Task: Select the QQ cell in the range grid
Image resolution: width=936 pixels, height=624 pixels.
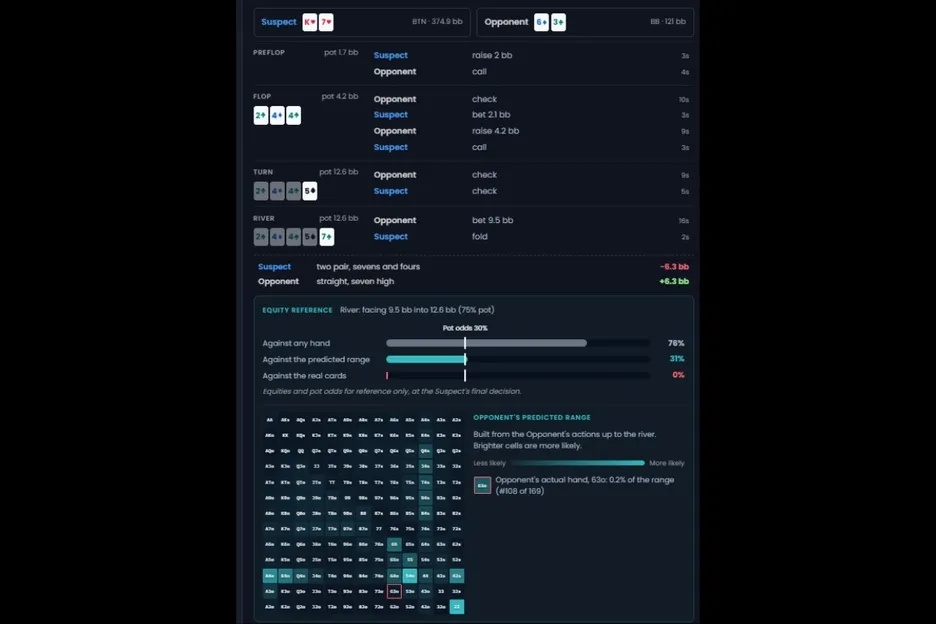Action: (301, 451)
